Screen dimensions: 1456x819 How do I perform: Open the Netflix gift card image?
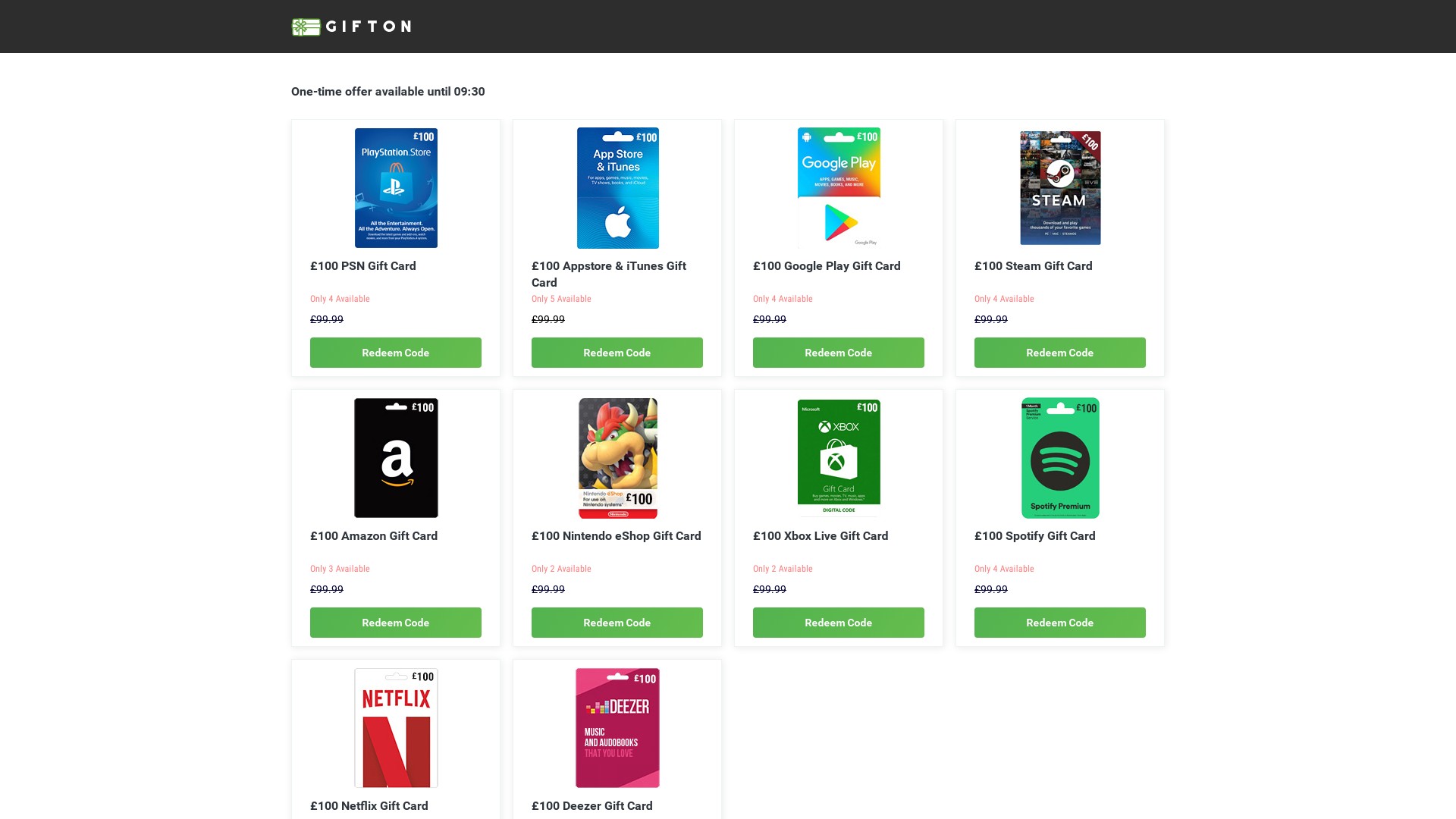pyautogui.click(x=396, y=728)
